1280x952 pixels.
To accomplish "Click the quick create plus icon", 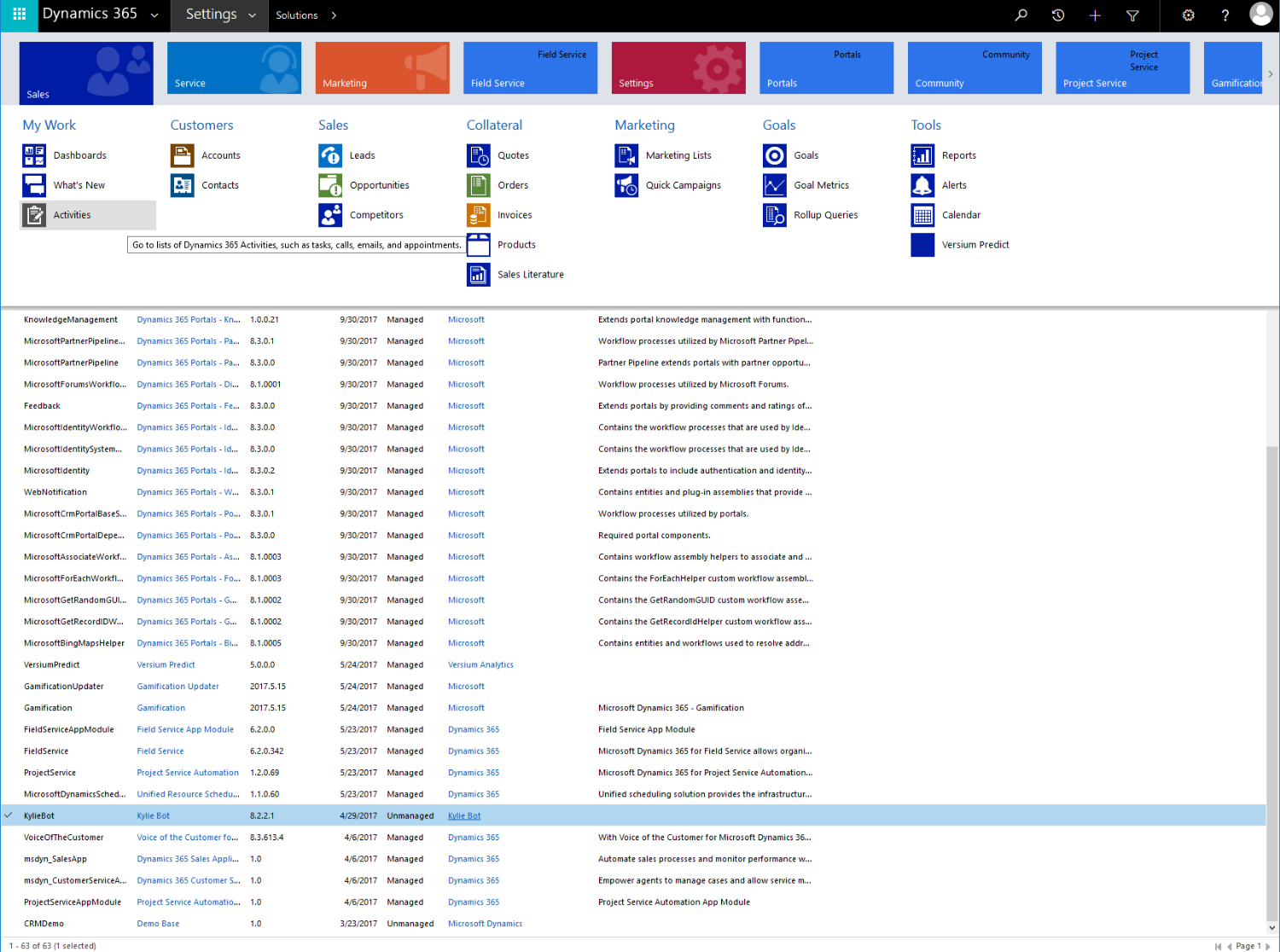I will (1095, 15).
